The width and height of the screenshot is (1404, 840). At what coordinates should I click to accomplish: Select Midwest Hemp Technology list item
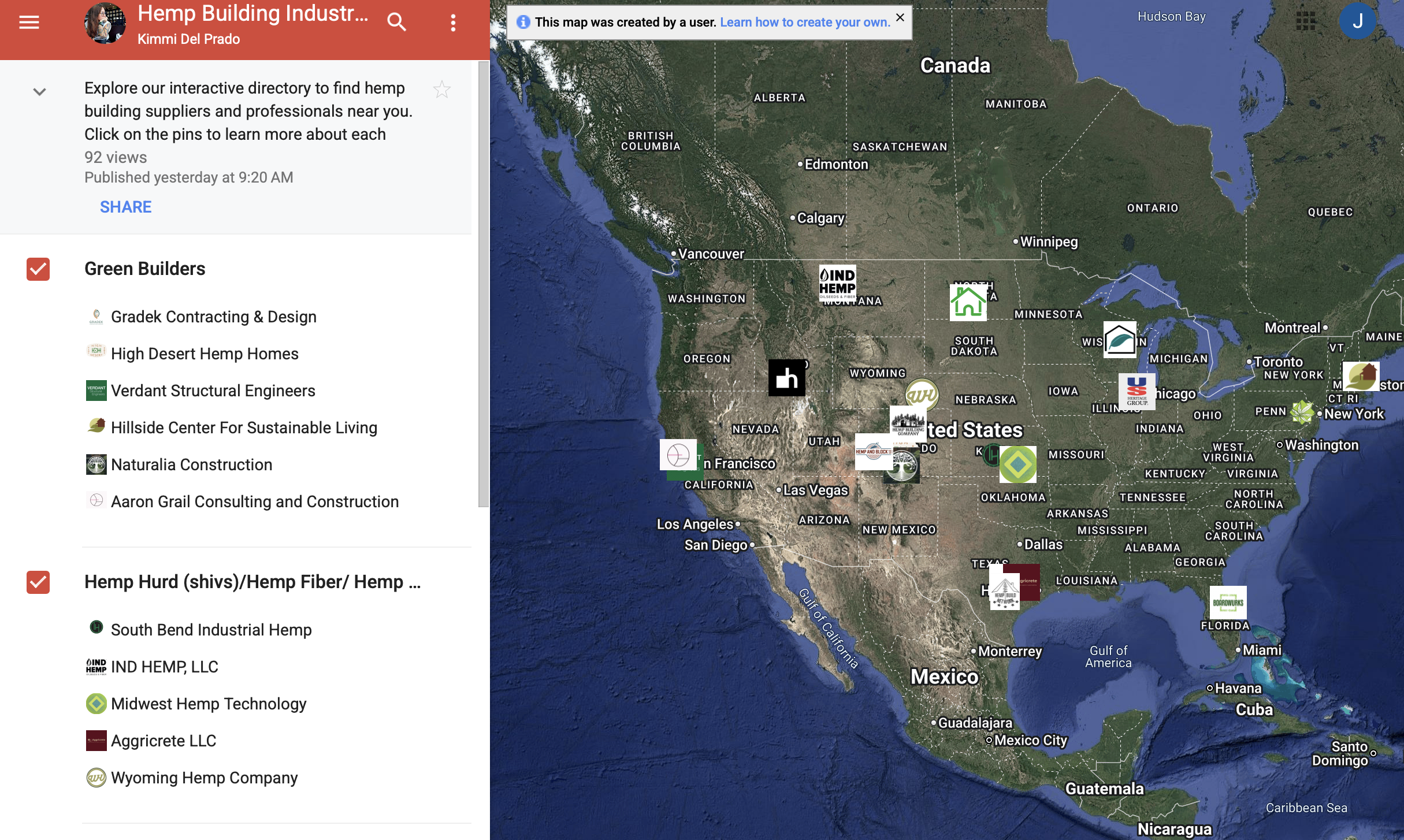point(208,704)
